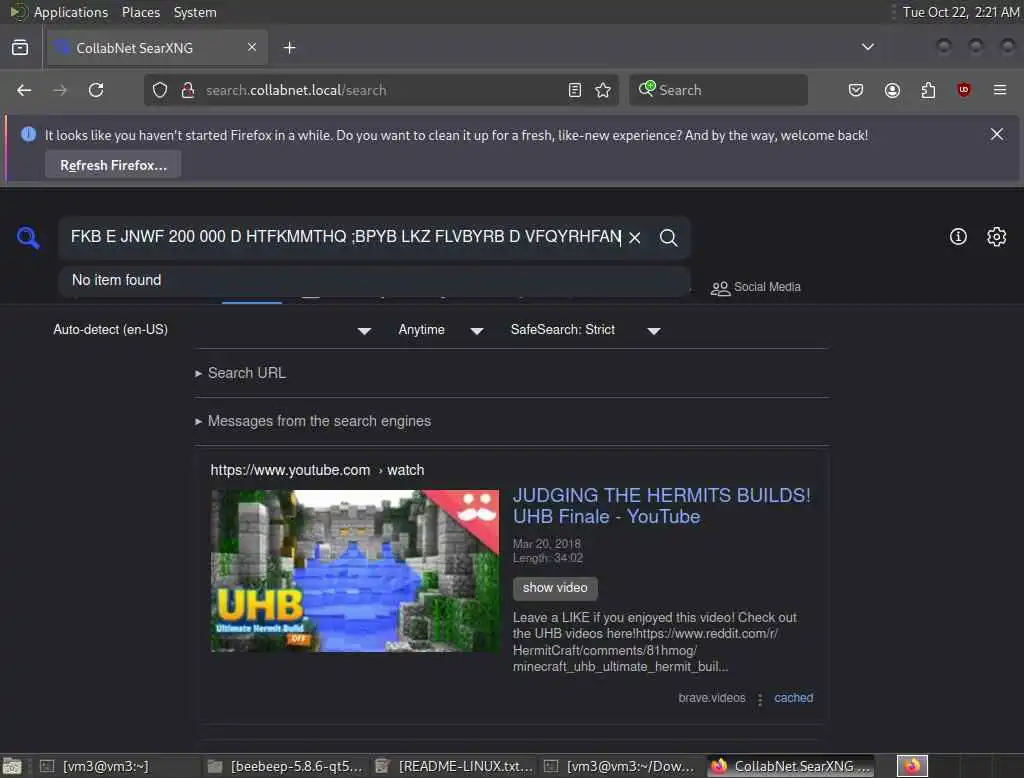1024x778 pixels.
Task: Click the show video button
Action: (x=555, y=588)
